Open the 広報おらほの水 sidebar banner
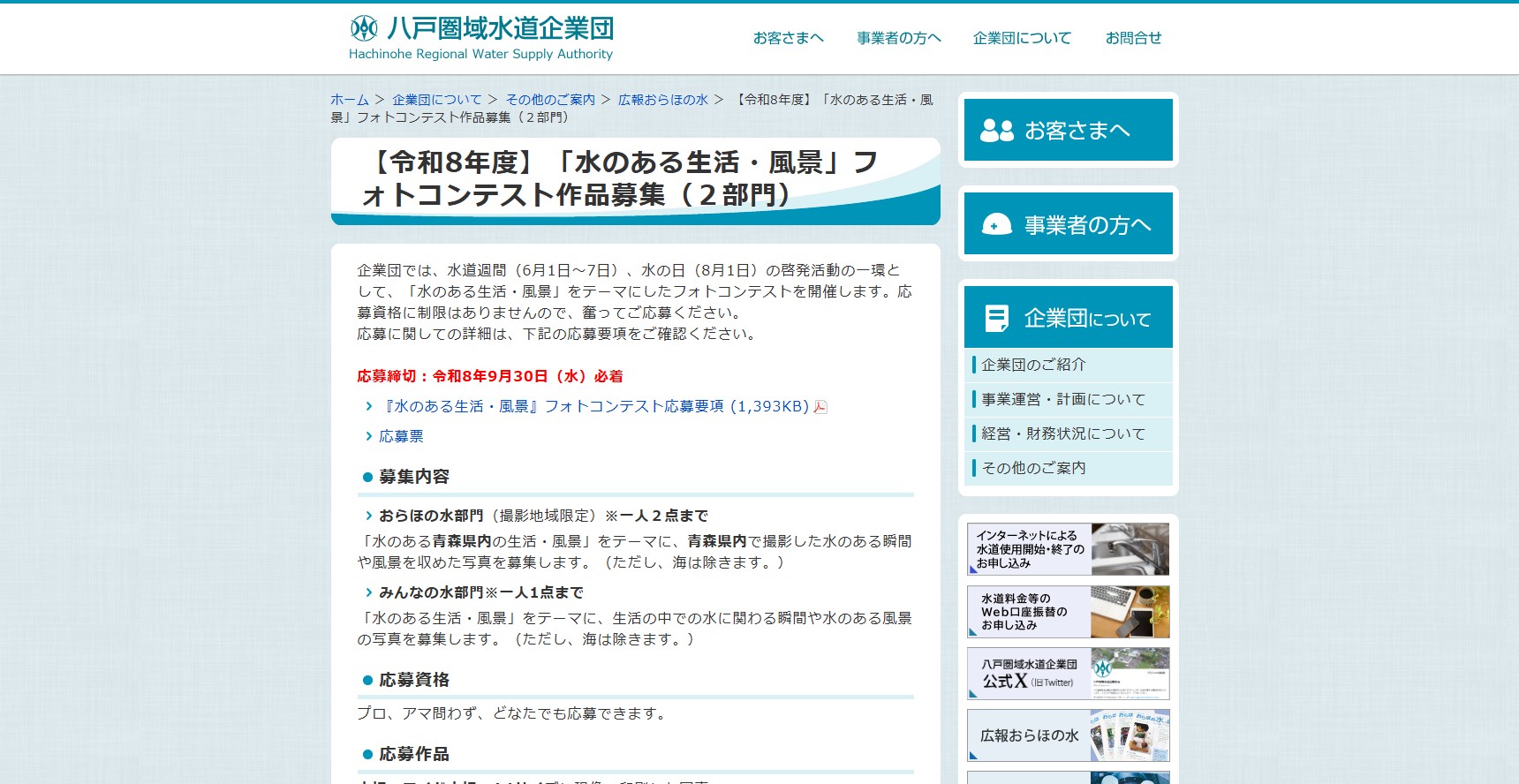Image resolution: width=1519 pixels, height=784 pixels. (x=1068, y=735)
